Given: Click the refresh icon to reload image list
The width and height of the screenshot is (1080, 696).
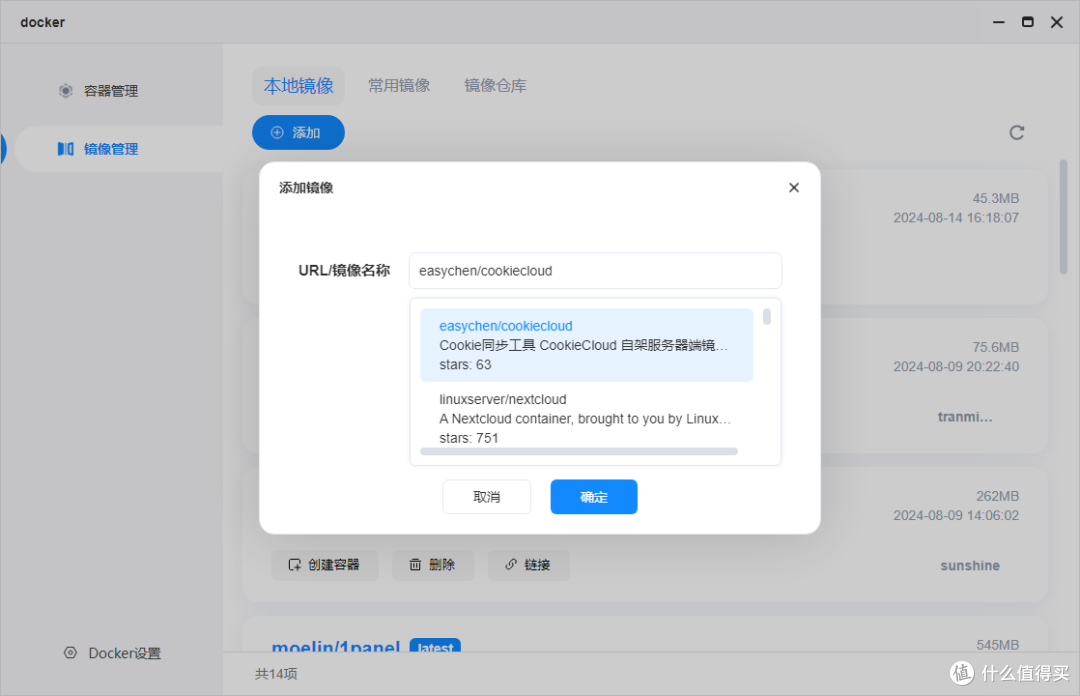Looking at the screenshot, I should tap(1017, 132).
